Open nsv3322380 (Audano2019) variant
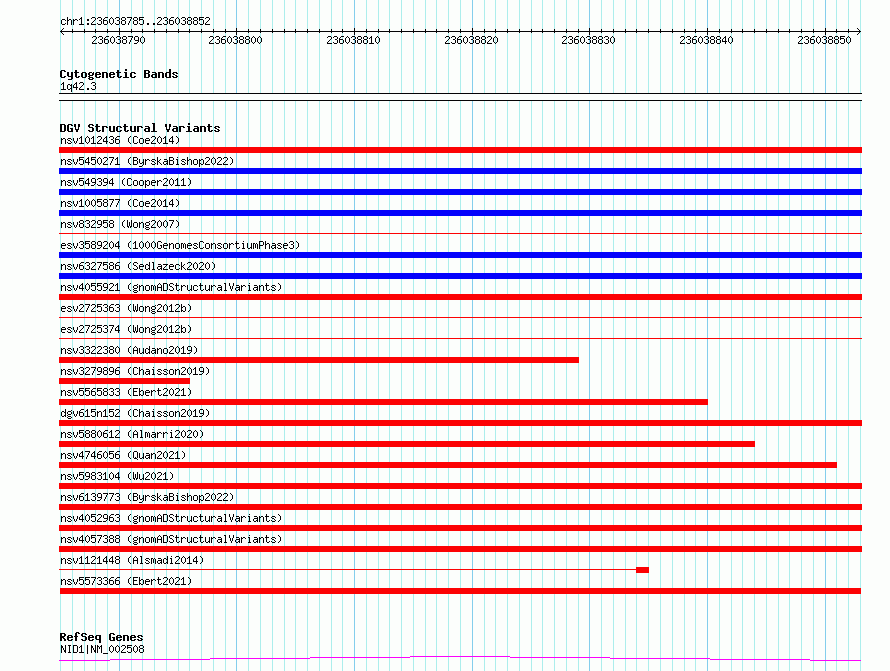Screen dimensions: 890x671 [x=129, y=350]
